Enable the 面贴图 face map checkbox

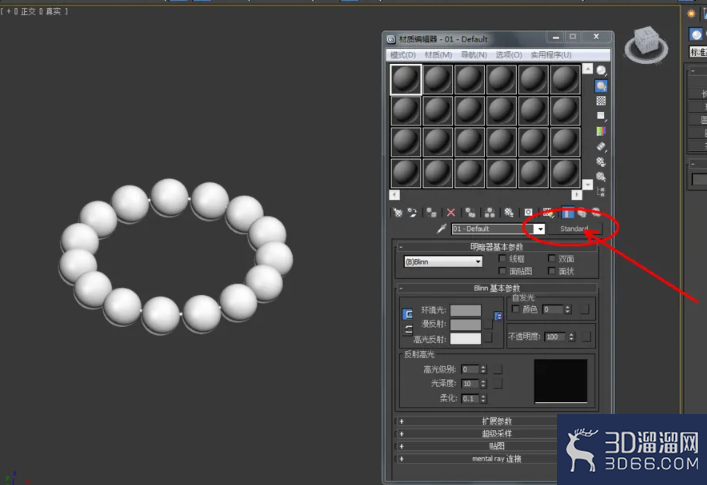click(x=502, y=271)
